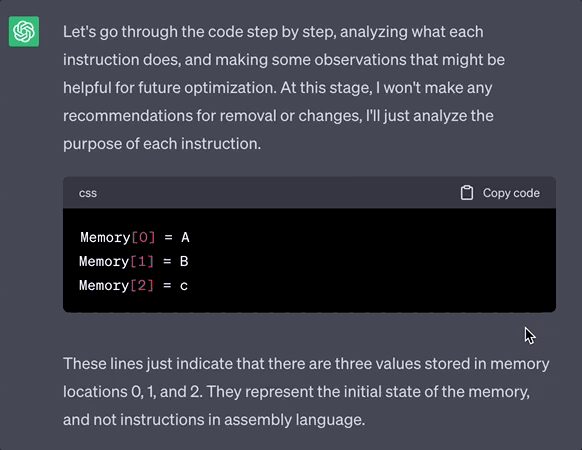Click the value "B" in second code line
The image size is (582, 450).
(184, 261)
